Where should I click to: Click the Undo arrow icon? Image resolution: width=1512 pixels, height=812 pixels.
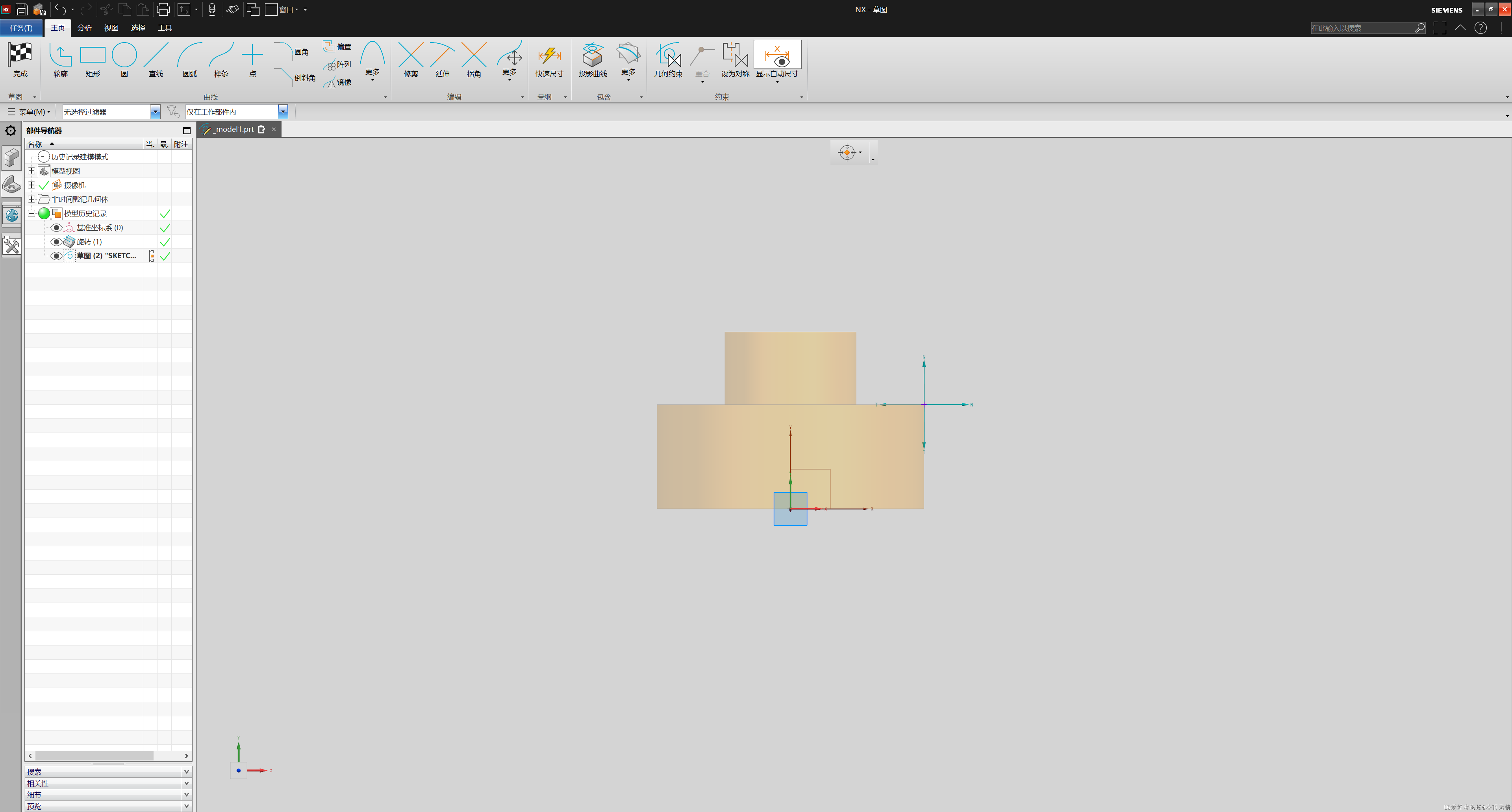(60, 9)
